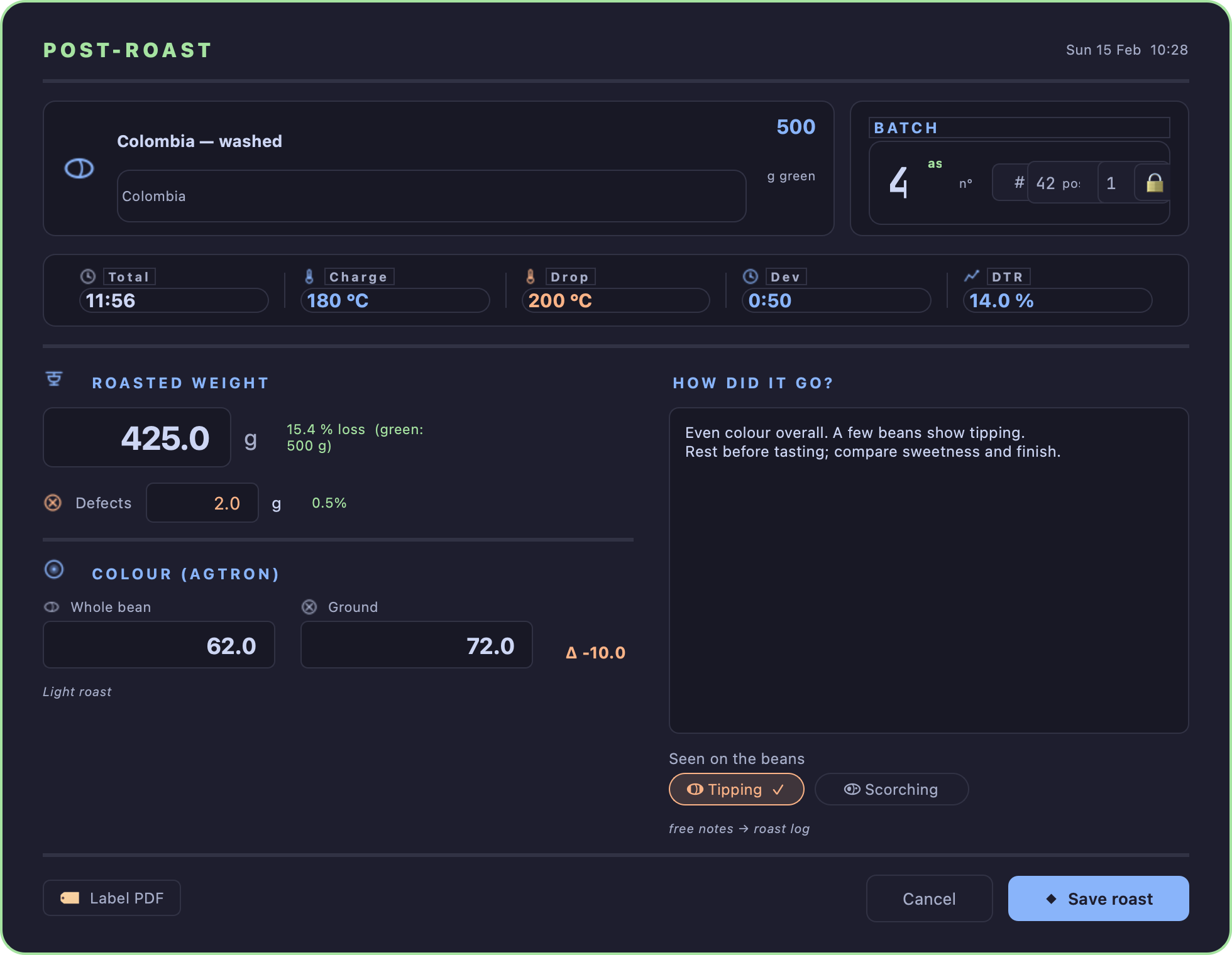Viewport: 1232px width, 955px height.
Task: Click the padlock icon in the Batch panel
Action: coord(1155,183)
